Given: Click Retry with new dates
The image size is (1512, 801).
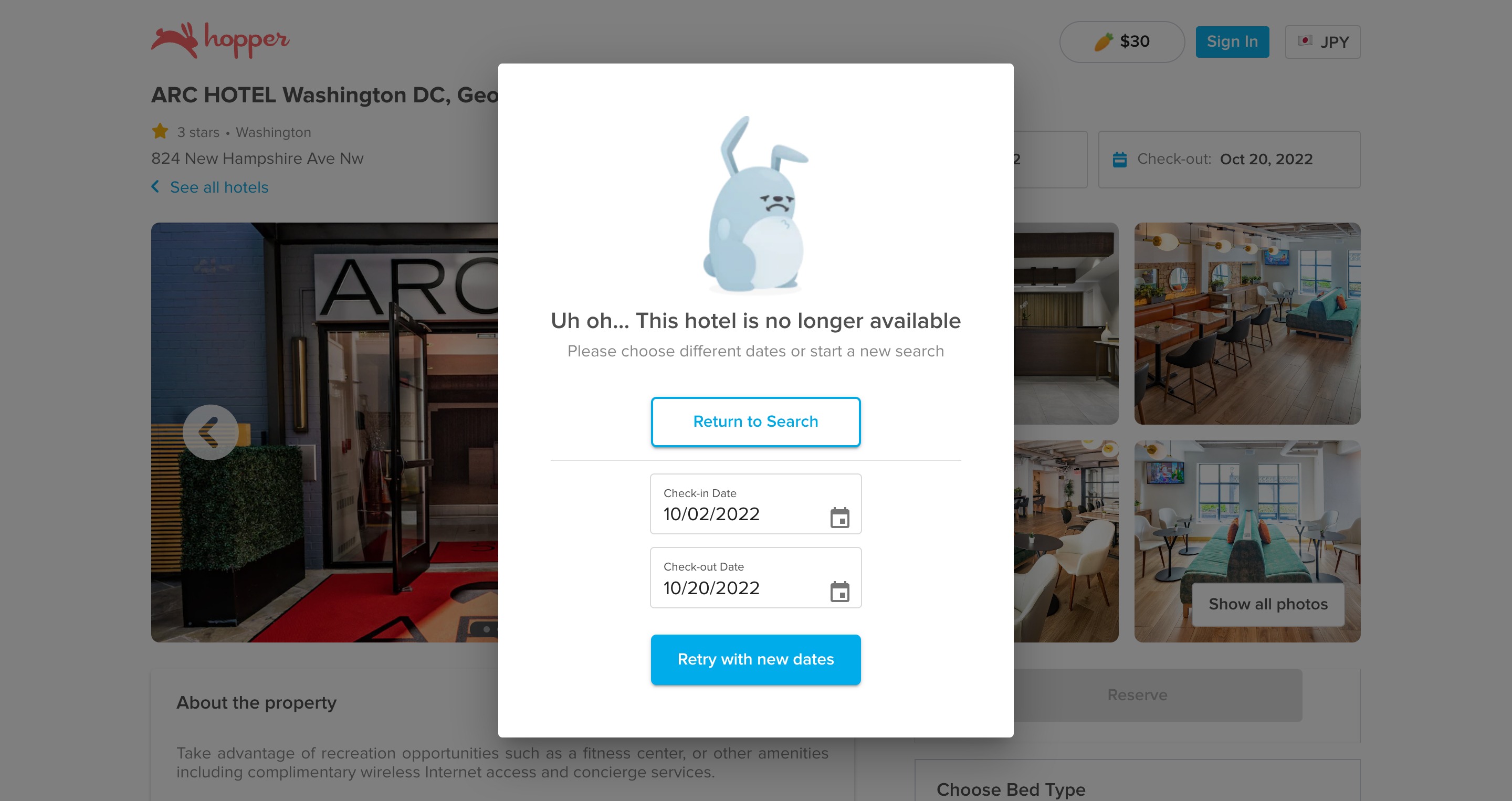Looking at the screenshot, I should click(755, 659).
